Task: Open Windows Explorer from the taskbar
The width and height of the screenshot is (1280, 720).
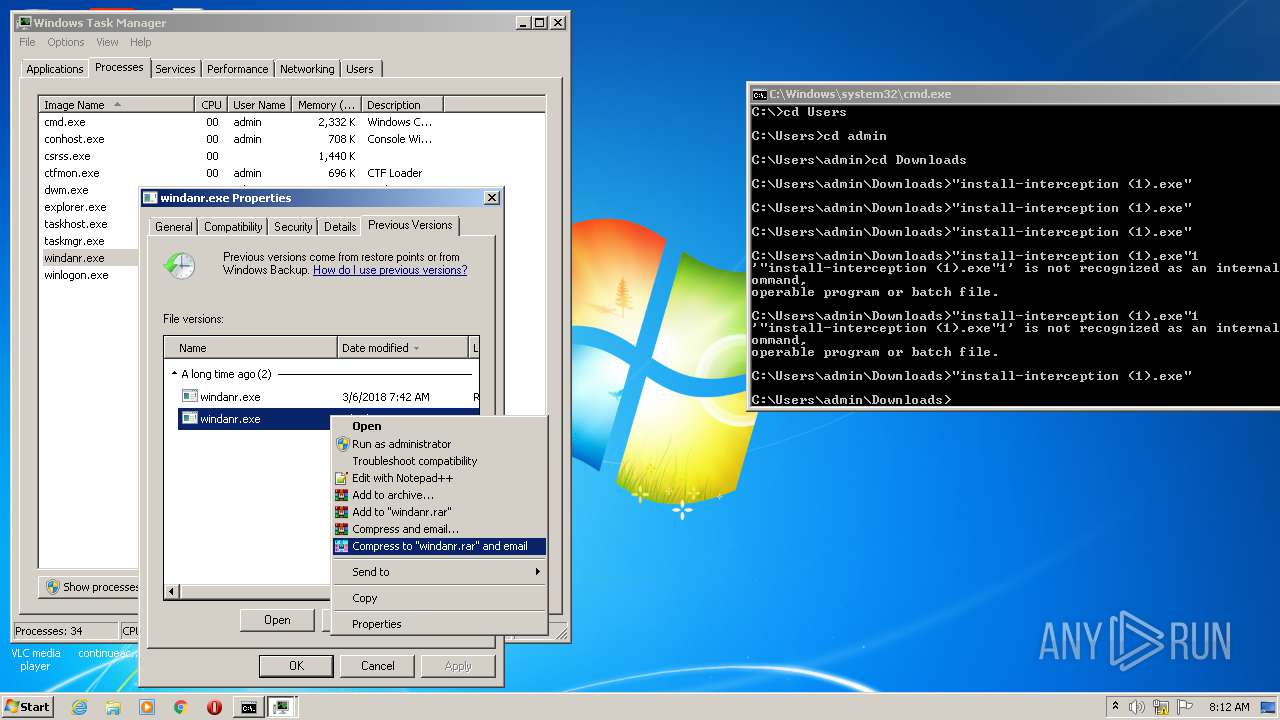Action: point(113,707)
